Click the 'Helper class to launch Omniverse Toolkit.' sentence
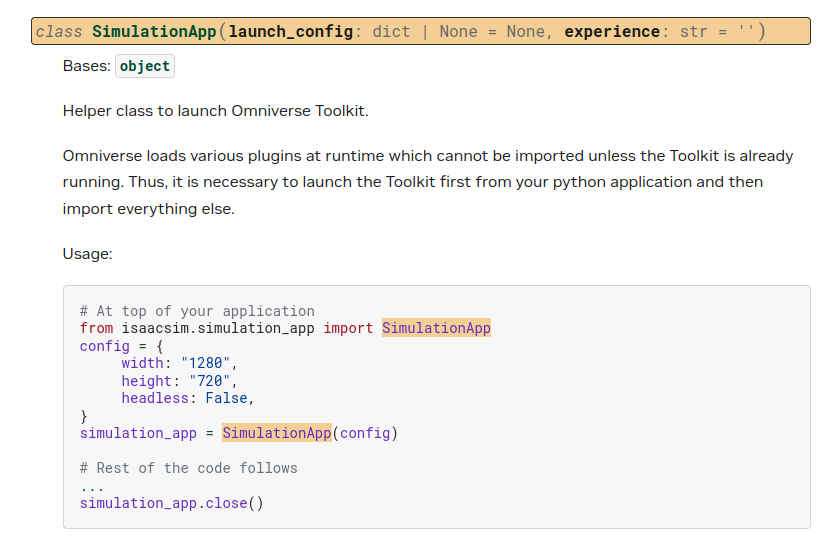Image resolution: width=830 pixels, height=545 pixels. point(215,111)
